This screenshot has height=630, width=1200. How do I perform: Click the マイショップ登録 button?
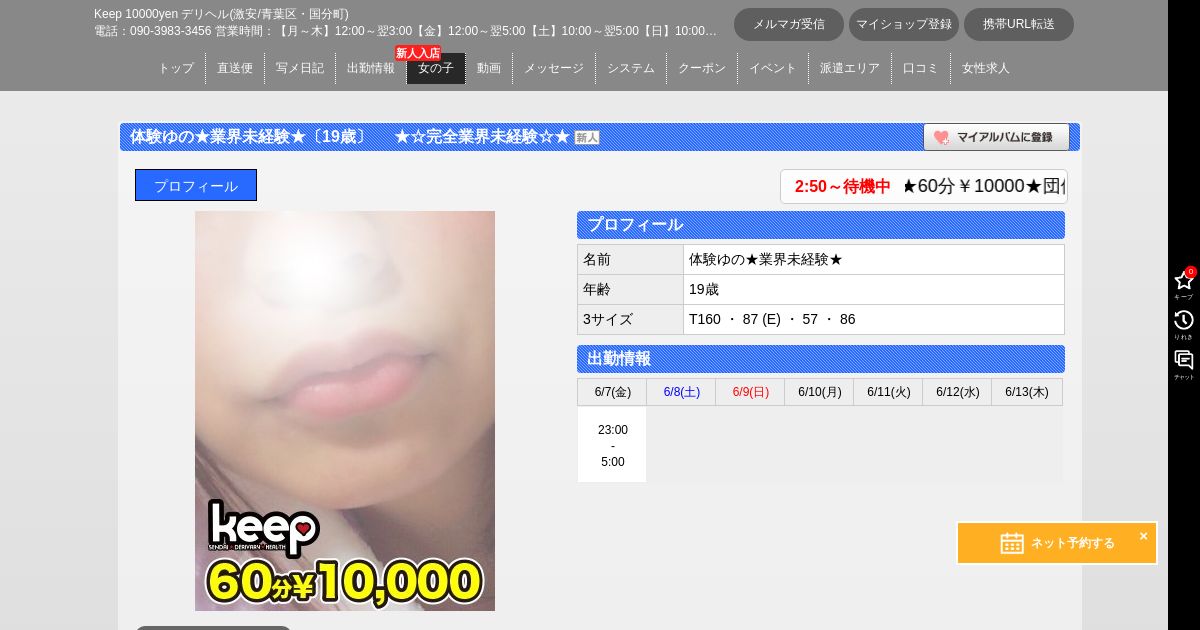pyautogui.click(x=904, y=25)
